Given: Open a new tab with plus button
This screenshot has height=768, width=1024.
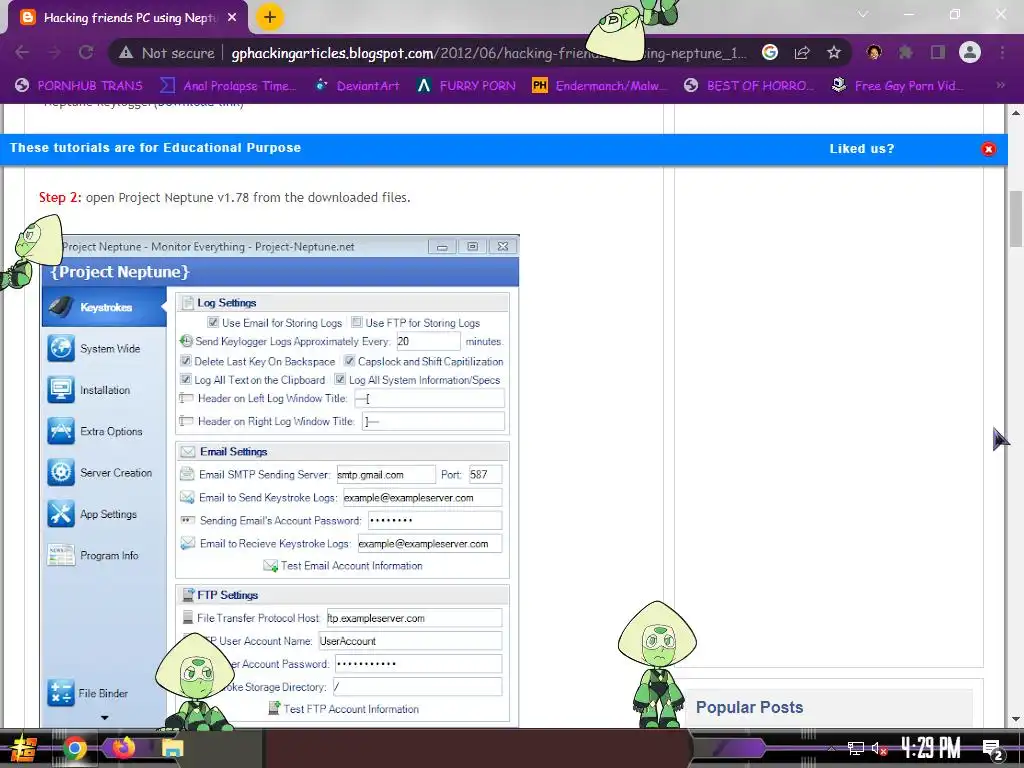Looking at the screenshot, I should (270, 17).
